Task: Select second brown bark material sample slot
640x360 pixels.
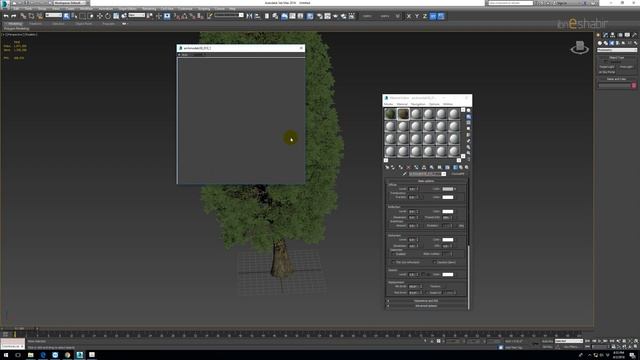Action: pos(403,114)
